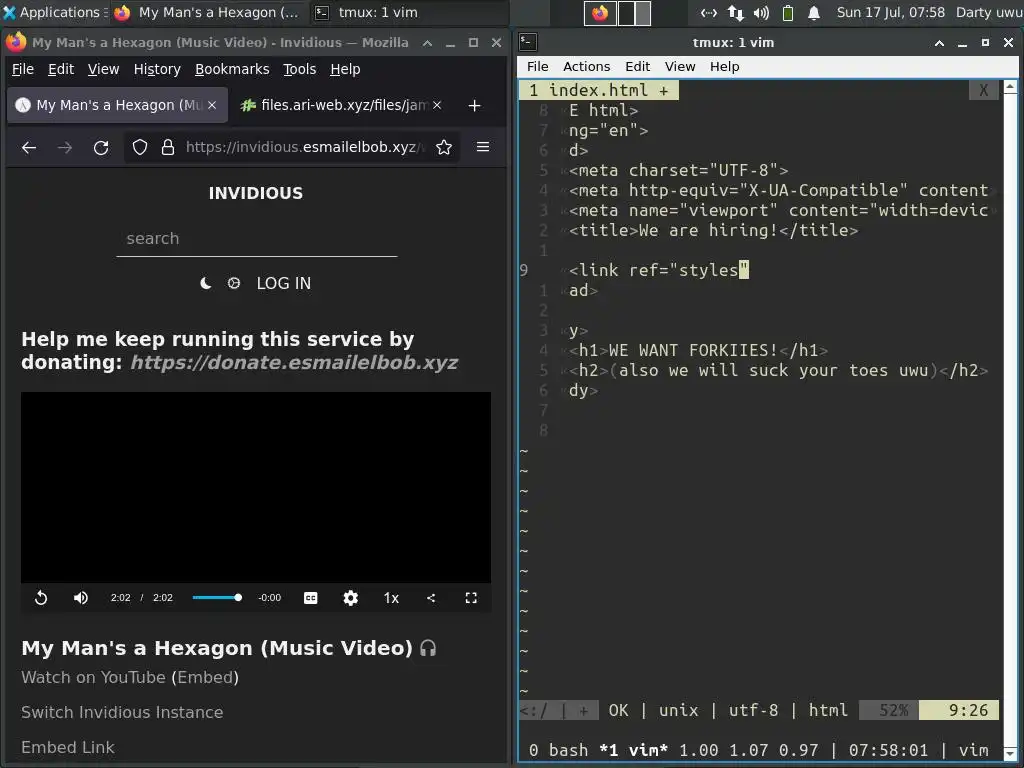Click Switch Invidious Instance
This screenshot has width=1024, height=768.
tap(122, 712)
